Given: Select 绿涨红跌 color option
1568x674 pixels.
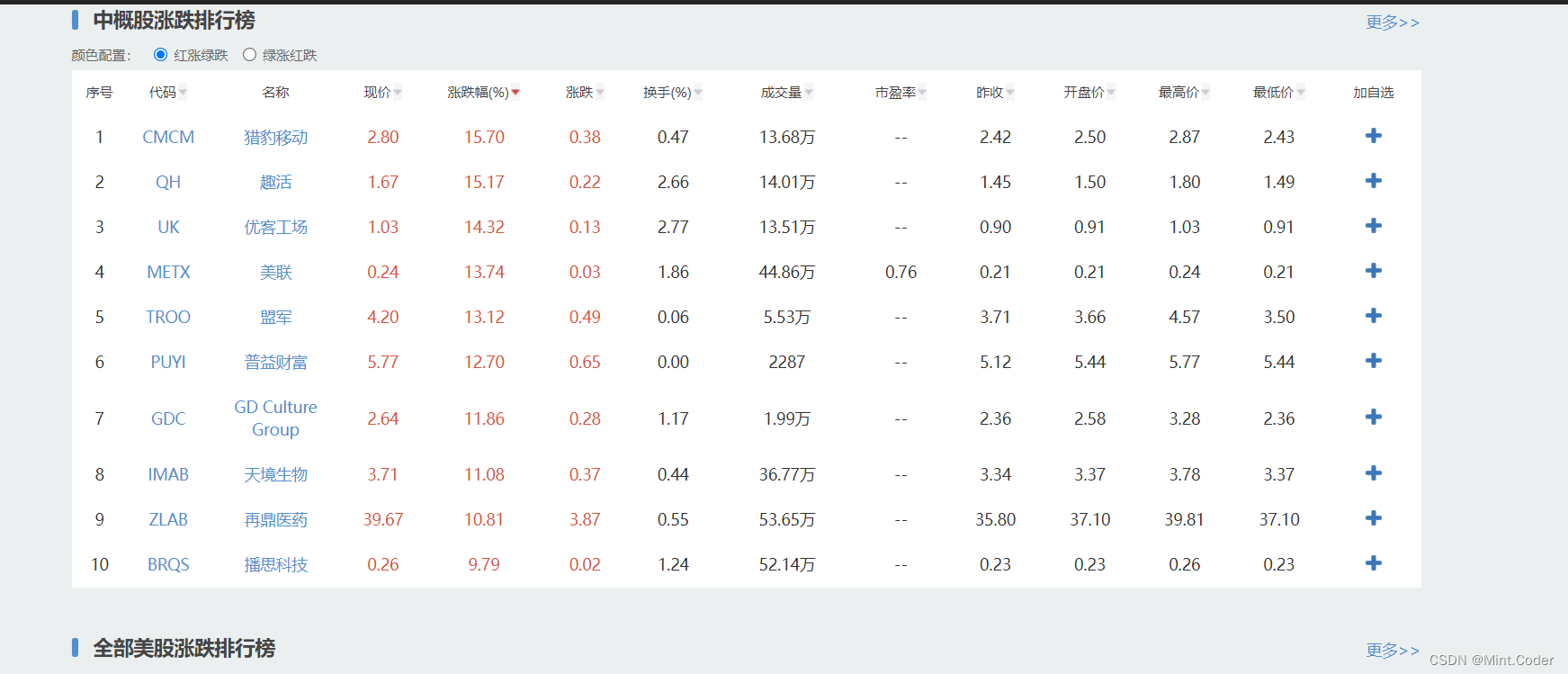Looking at the screenshot, I should [x=249, y=55].
